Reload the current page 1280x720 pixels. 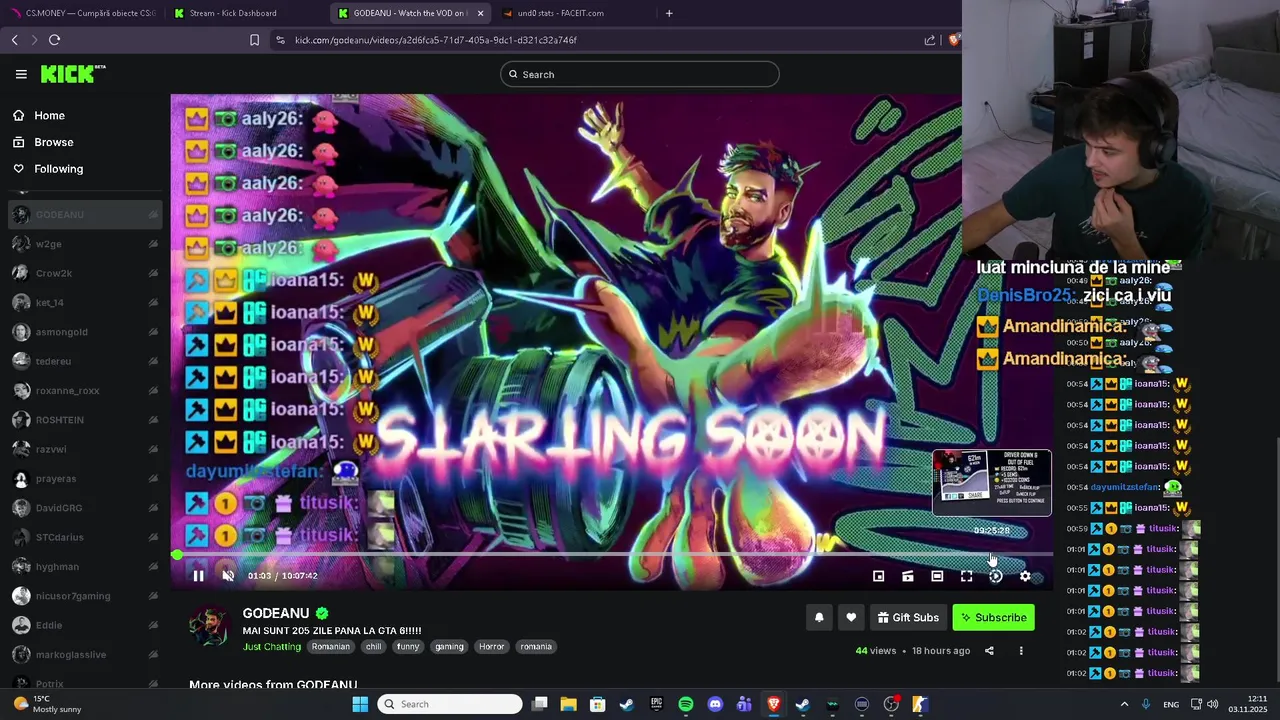click(54, 40)
